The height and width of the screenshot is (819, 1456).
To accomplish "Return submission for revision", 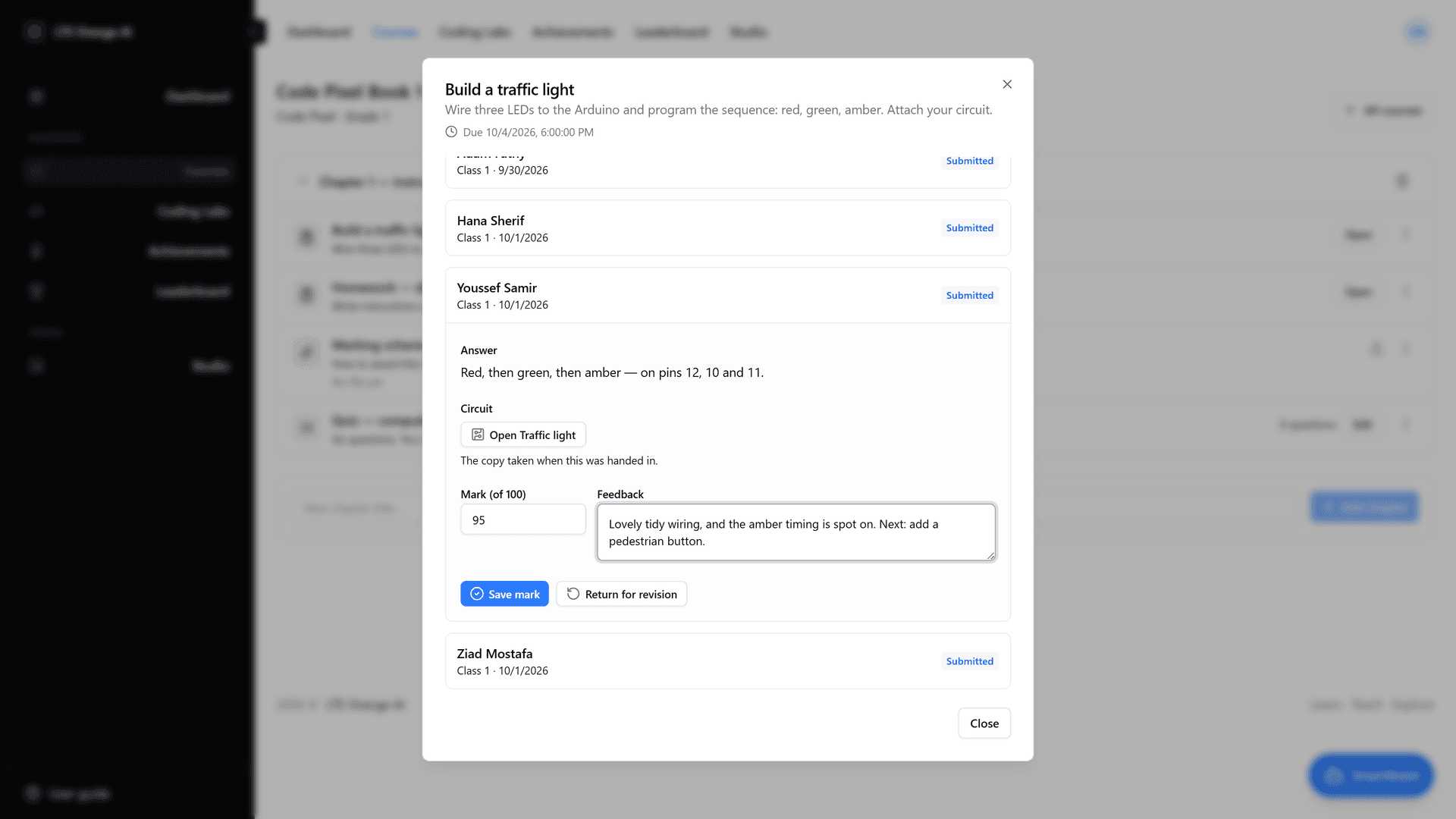I will click(622, 594).
